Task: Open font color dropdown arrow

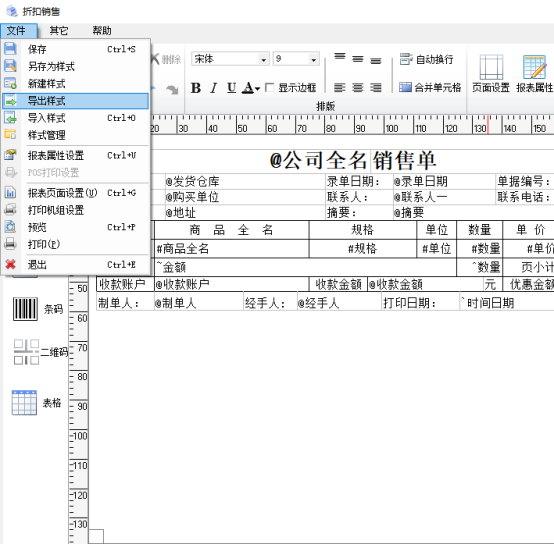Action: tap(258, 88)
